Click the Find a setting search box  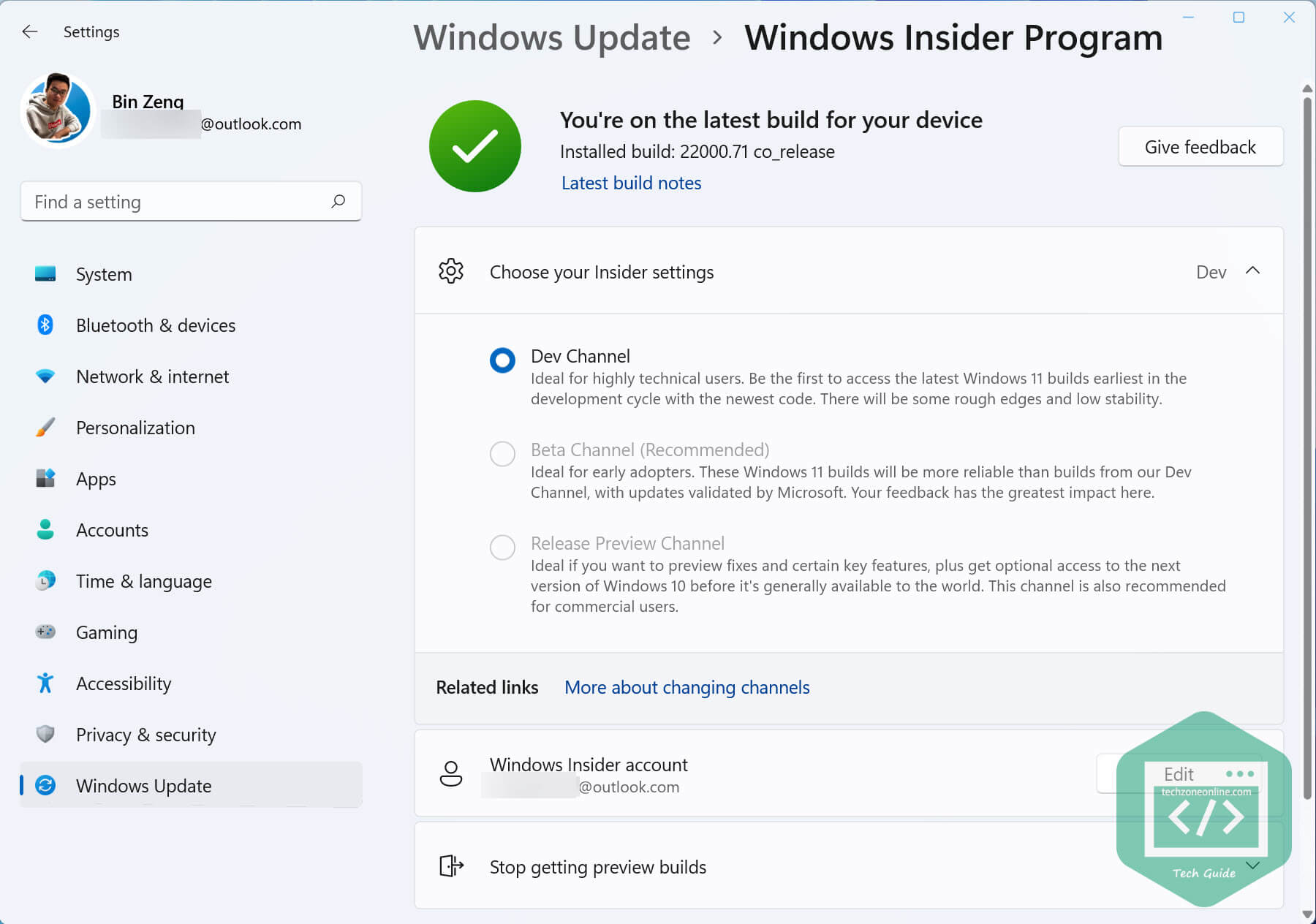tap(191, 202)
